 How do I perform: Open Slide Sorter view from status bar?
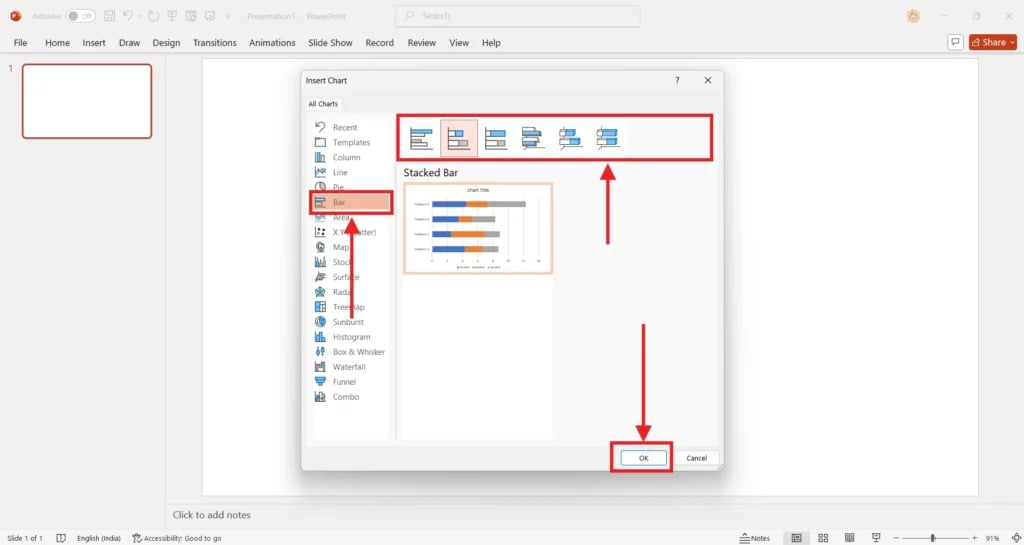point(822,538)
